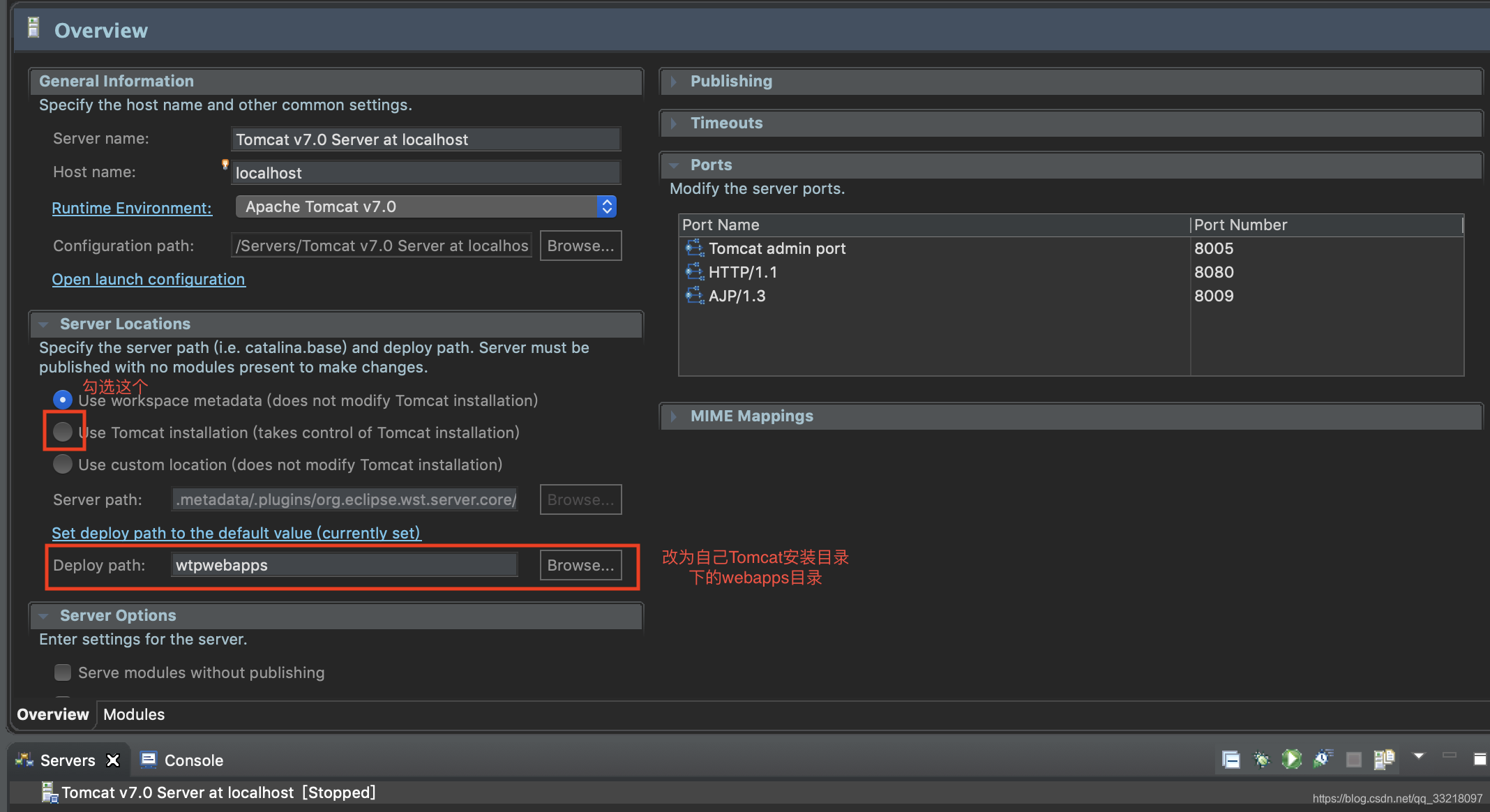Click the Collapse All icon in Servers toolbar
Image resolution: width=1490 pixels, height=812 pixels.
[x=1231, y=759]
